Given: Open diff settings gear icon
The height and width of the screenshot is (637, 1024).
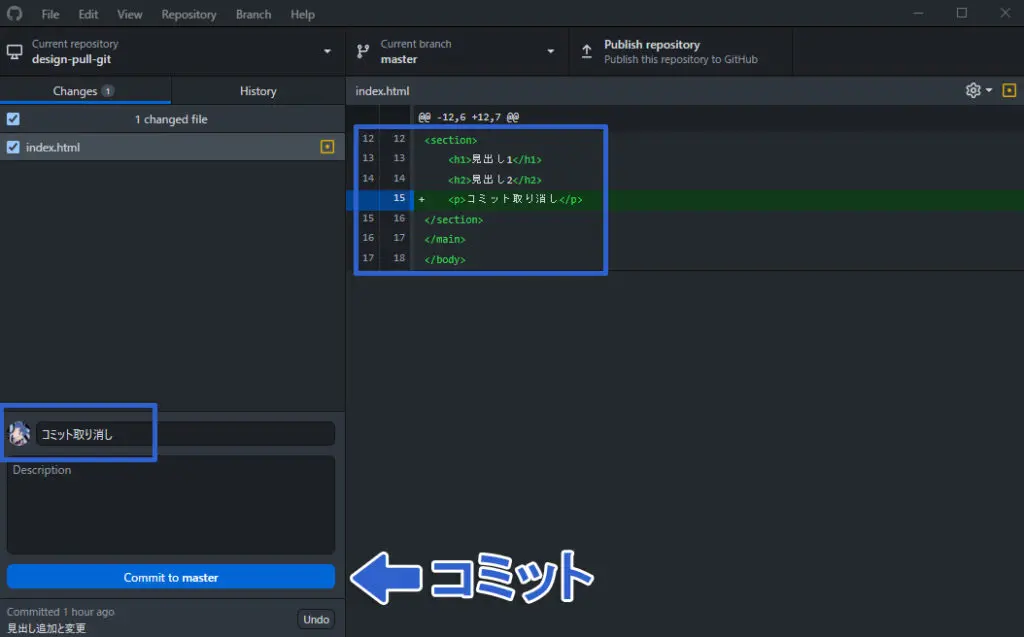Looking at the screenshot, I should pyautogui.click(x=973, y=91).
